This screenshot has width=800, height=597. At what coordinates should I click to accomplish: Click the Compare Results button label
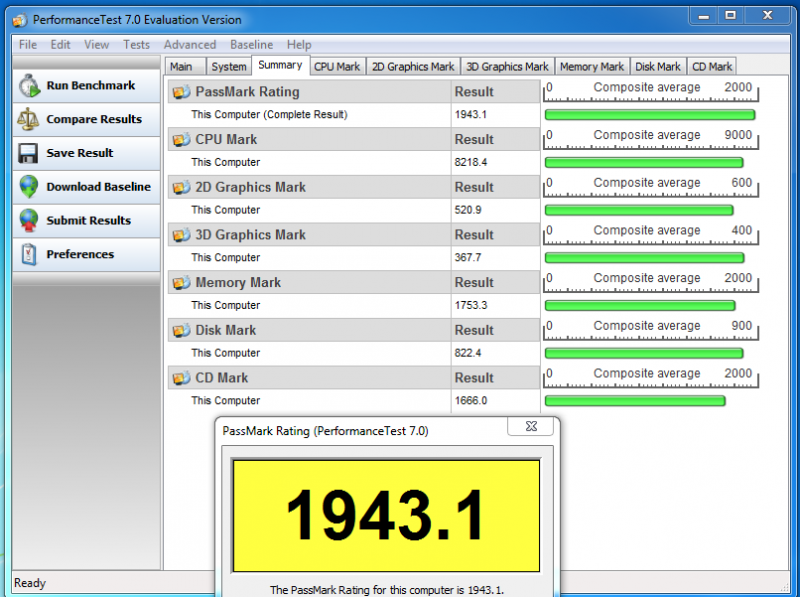[94, 119]
